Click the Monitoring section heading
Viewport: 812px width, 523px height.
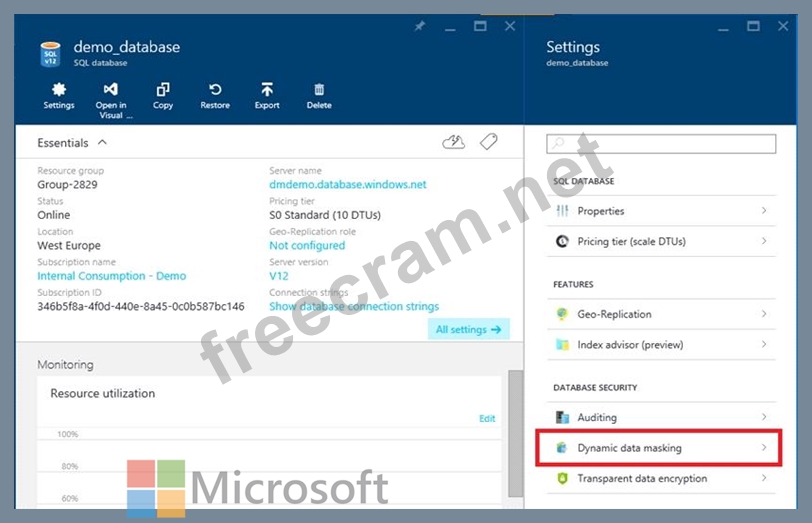click(65, 365)
